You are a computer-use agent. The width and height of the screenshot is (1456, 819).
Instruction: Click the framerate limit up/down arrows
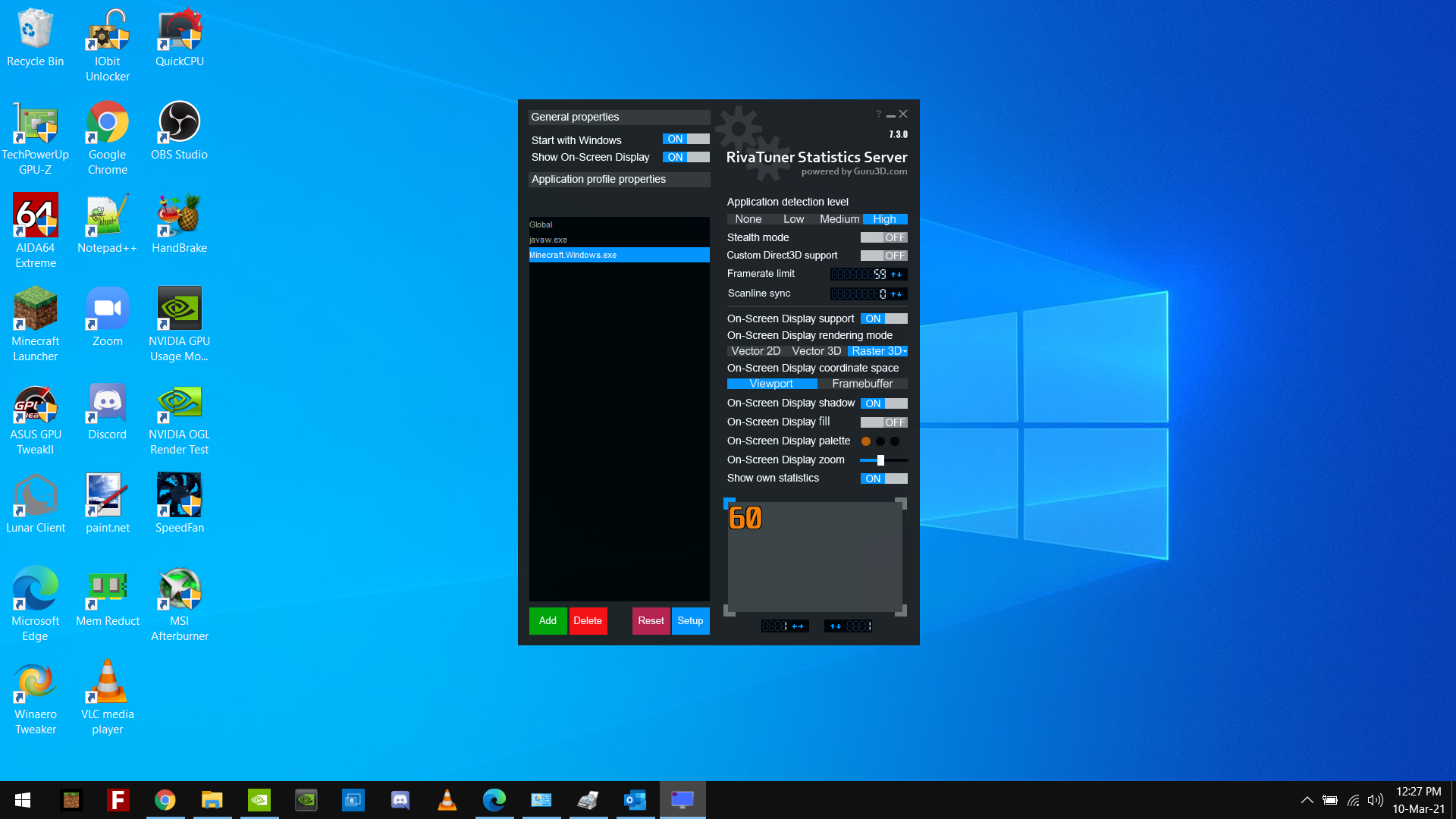[897, 275]
